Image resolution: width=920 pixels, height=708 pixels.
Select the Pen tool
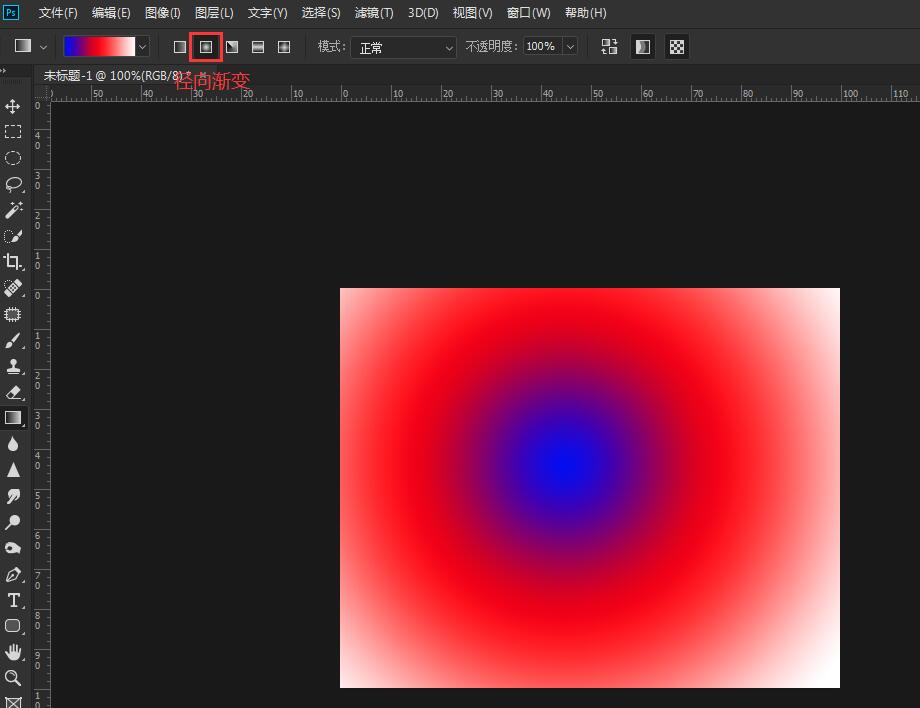pos(13,574)
